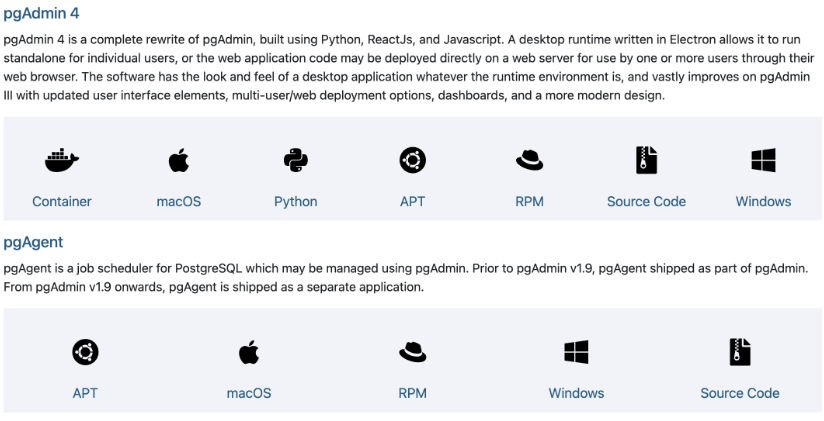
Task: Click the pgAdmin 4 heading
Action: 42,13
